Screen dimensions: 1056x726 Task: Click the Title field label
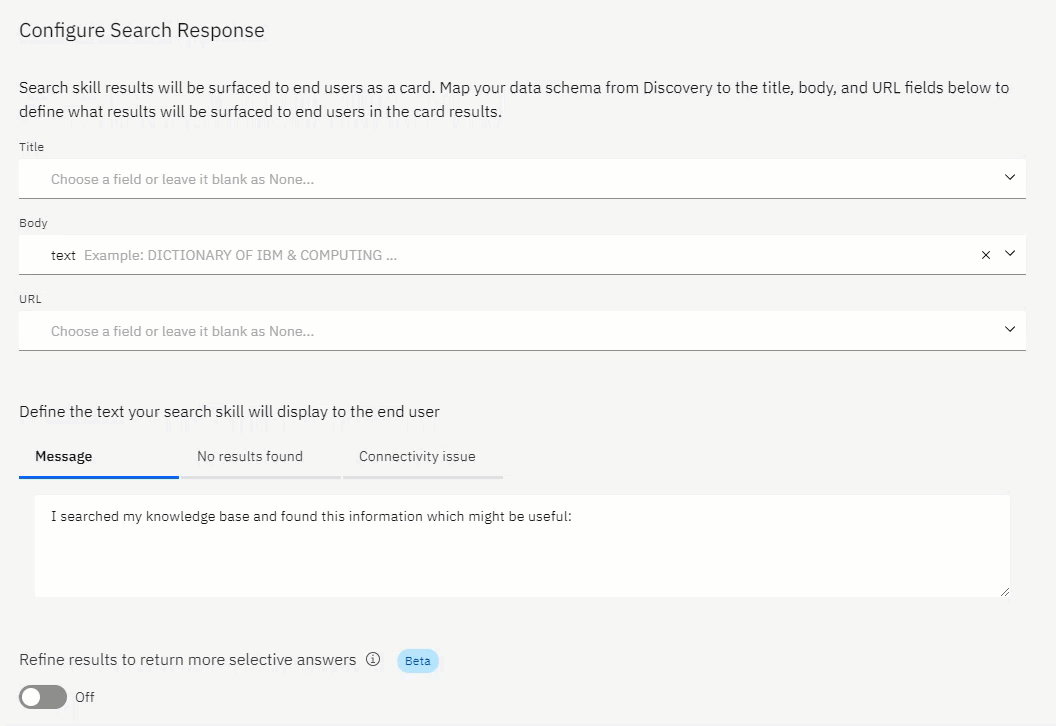click(32, 147)
